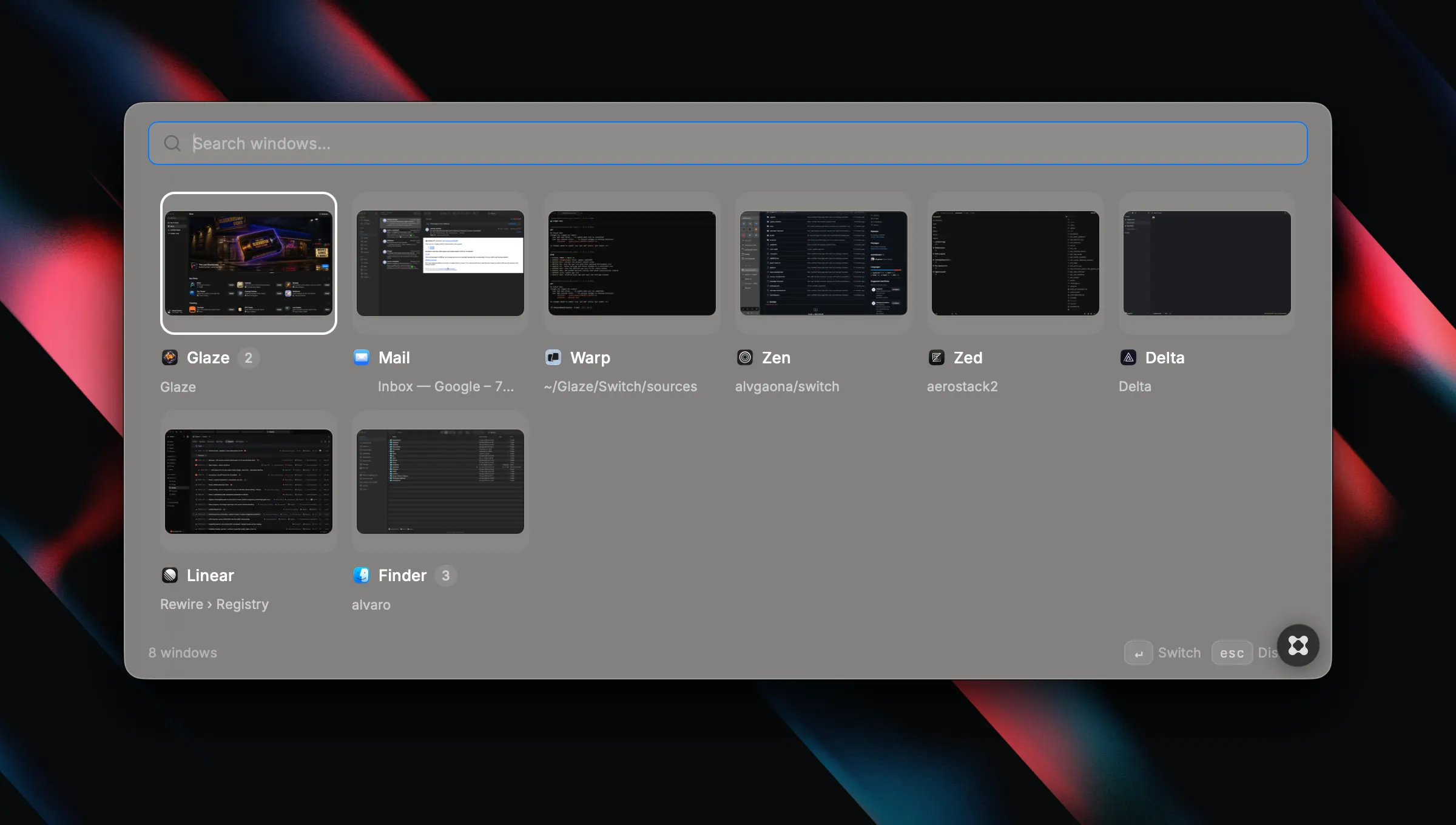Select the Delta window thumbnail
The width and height of the screenshot is (1456, 825).
(1207, 263)
